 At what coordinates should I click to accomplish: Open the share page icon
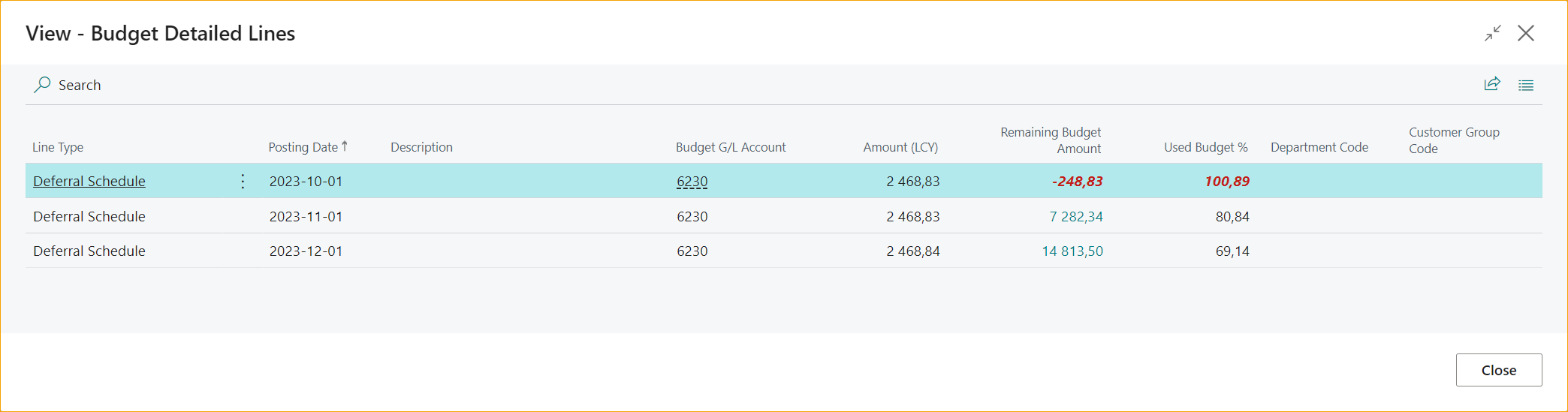click(x=1492, y=84)
